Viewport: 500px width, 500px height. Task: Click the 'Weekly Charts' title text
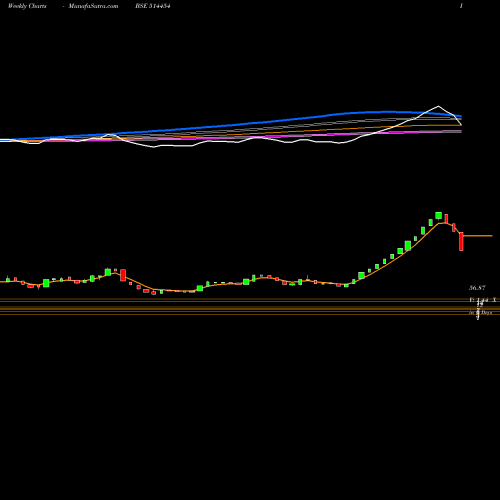tap(27, 6)
